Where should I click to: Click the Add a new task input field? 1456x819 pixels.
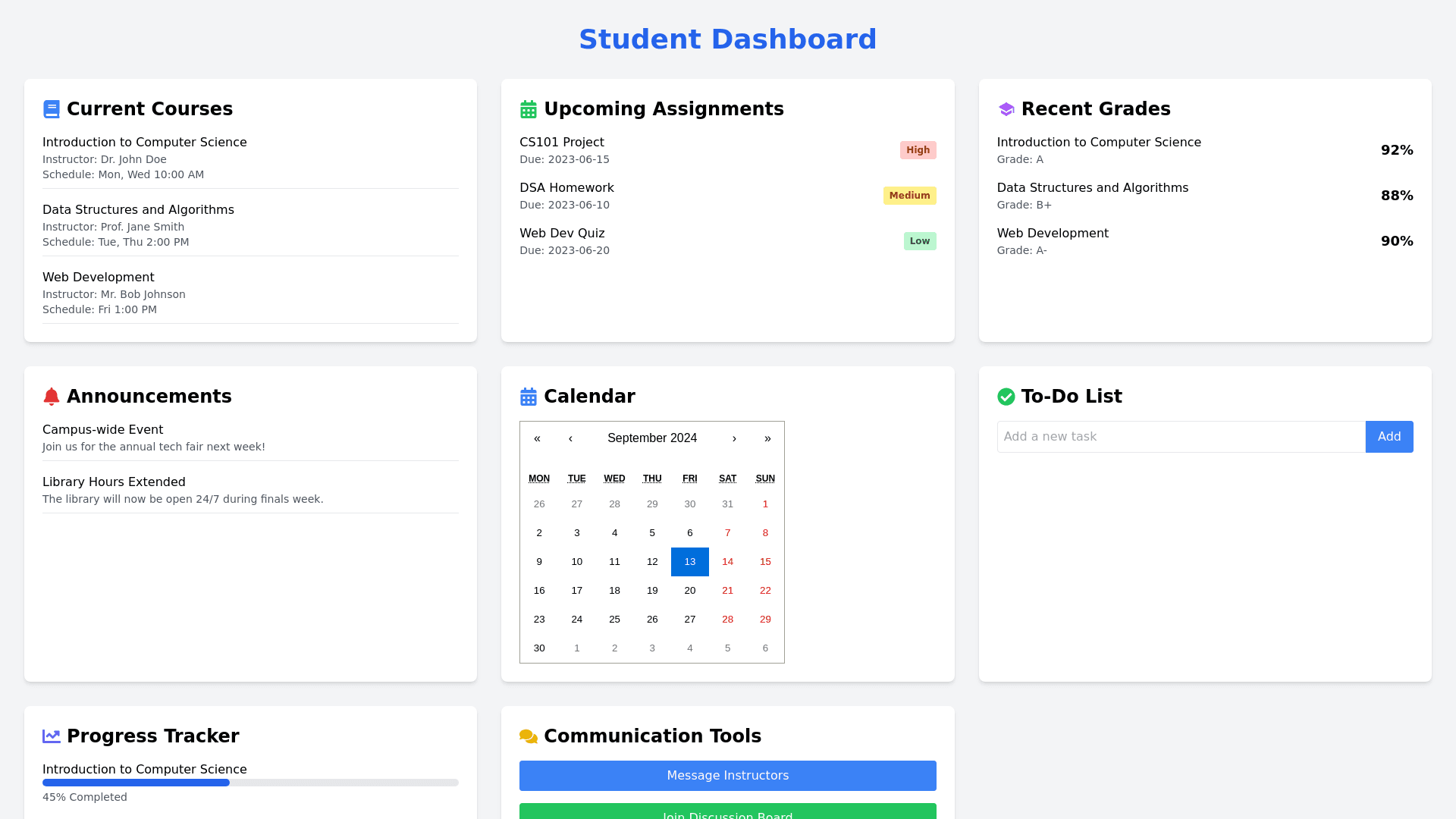point(1179,436)
